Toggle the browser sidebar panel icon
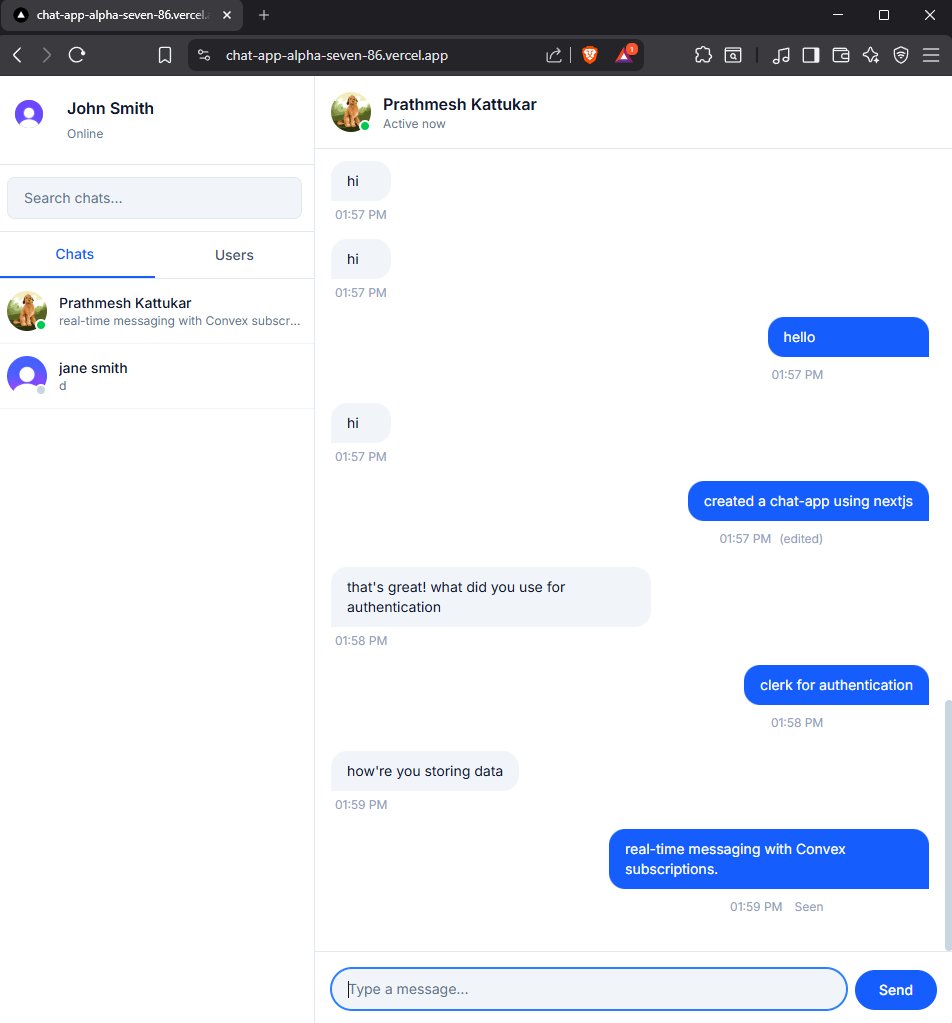 coord(811,55)
